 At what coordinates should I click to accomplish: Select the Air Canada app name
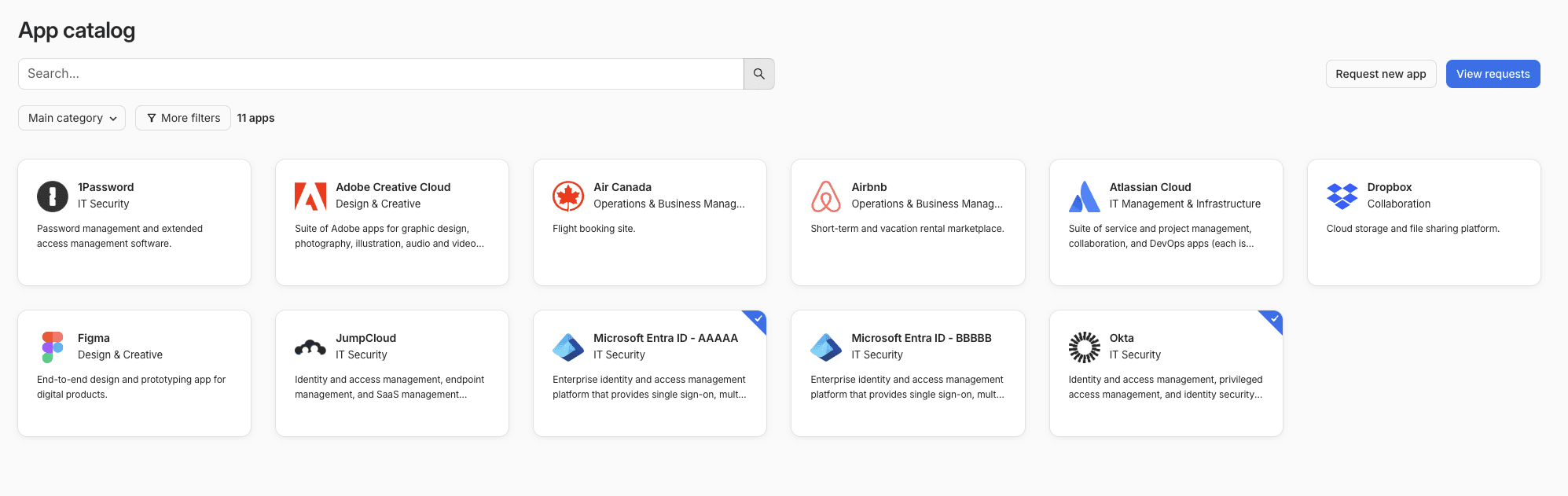(622, 187)
